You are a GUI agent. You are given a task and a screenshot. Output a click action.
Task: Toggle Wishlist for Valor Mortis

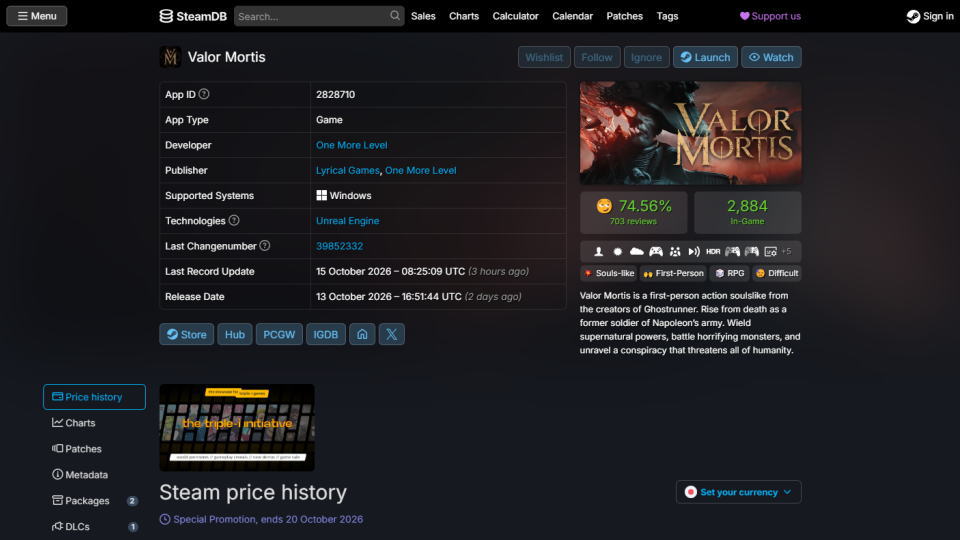[544, 57]
